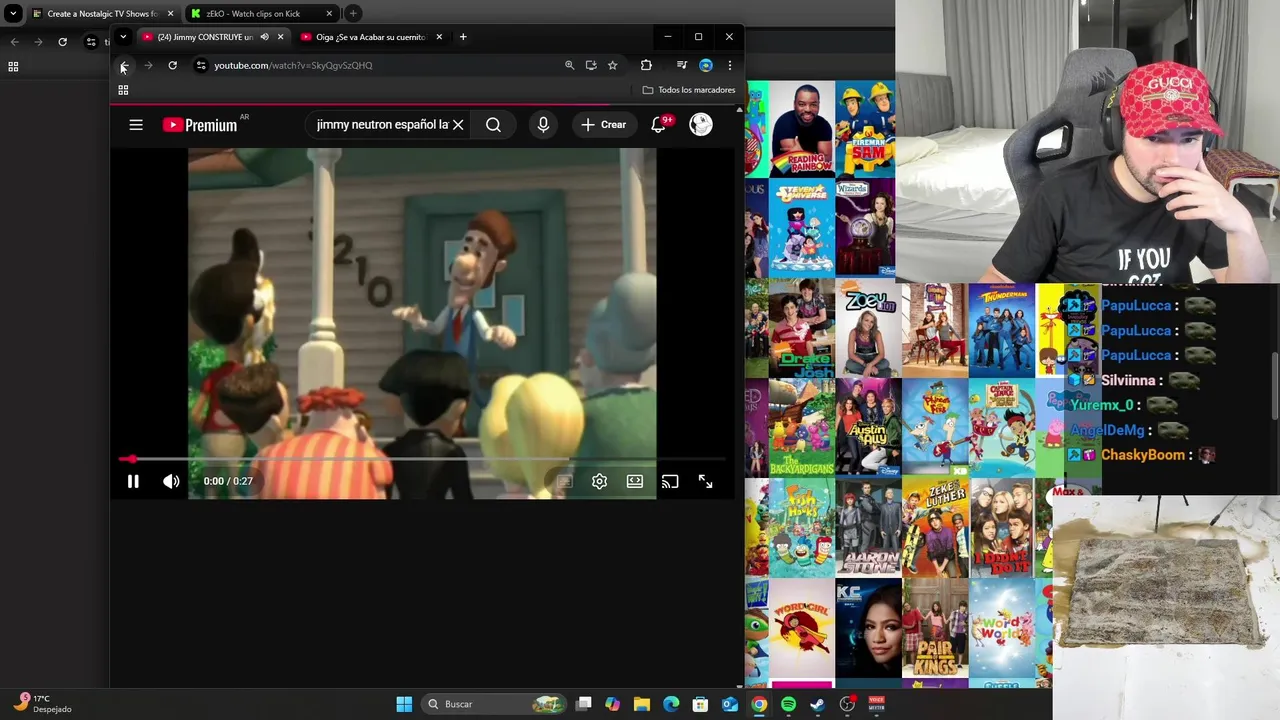
Task: Click the 0:00 / 0:27 time display
Action: tap(228, 482)
